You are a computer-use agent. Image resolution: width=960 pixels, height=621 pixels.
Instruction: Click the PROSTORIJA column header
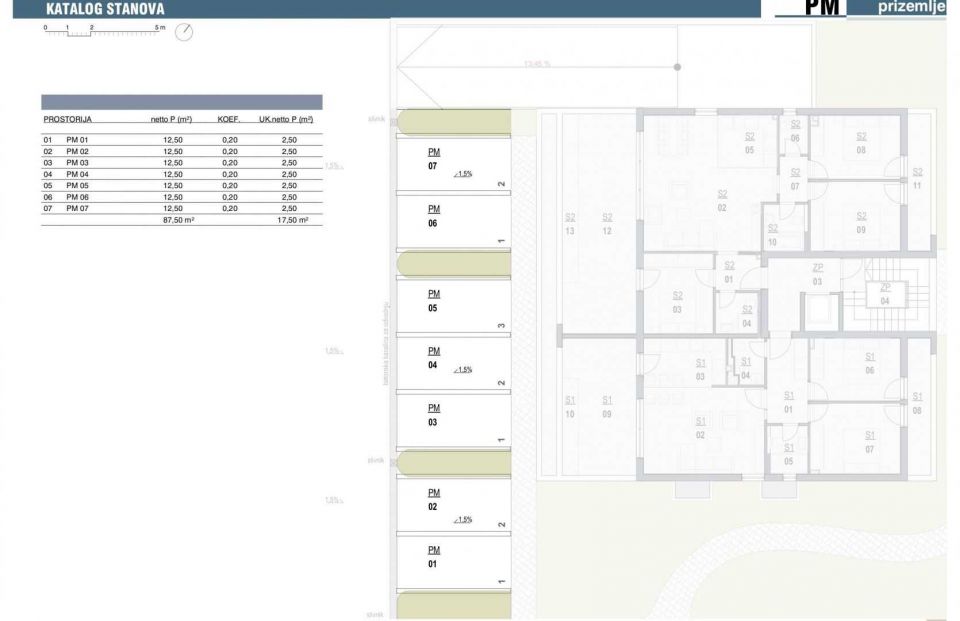[67, 119]
